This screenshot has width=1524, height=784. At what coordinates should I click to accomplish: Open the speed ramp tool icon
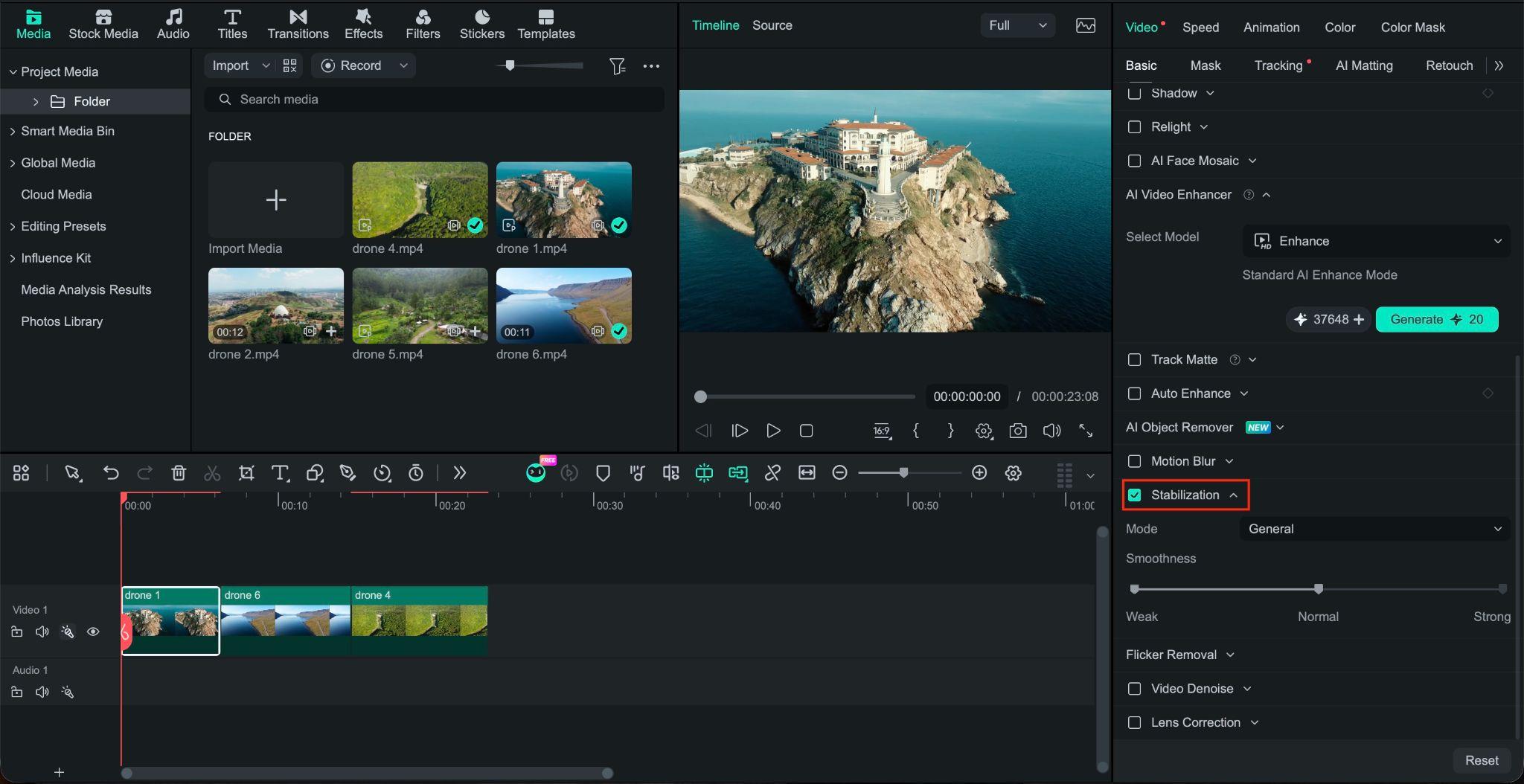[382, 472]
